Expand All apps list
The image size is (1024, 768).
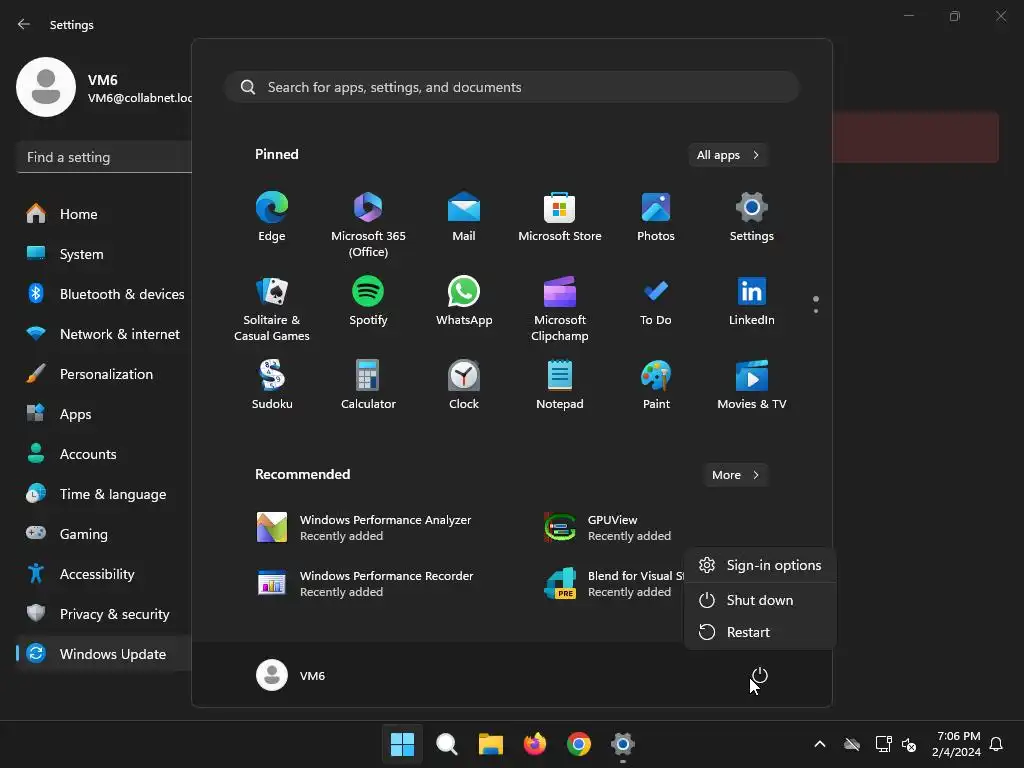click(728, 155)
